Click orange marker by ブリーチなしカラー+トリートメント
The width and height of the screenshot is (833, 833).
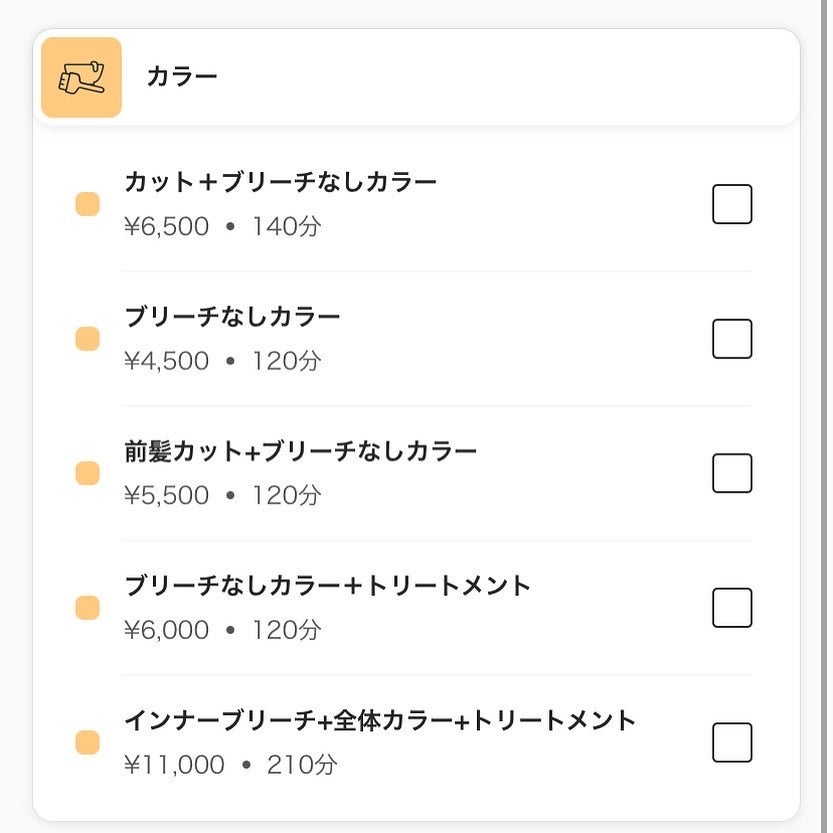pyautogui.click(x=88, y=607)
